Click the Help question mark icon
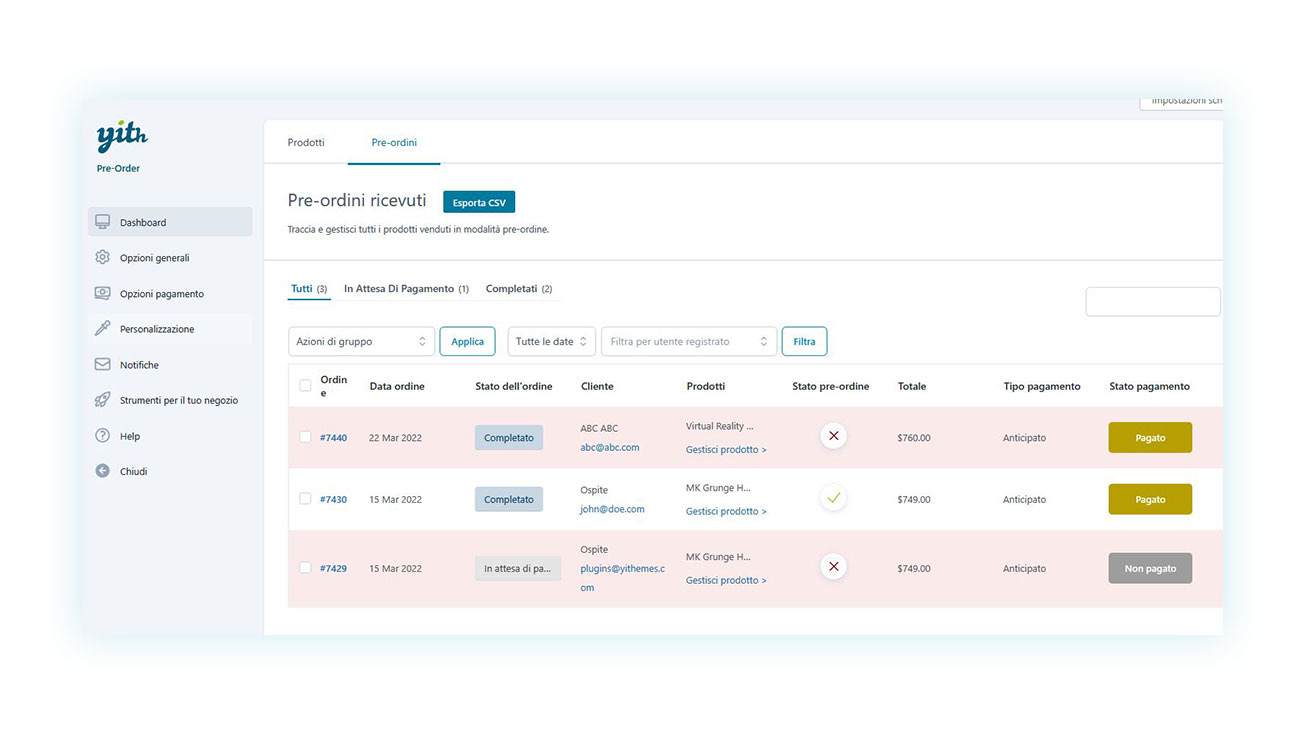This screenshot has height=731, width=1300. (x=102, y=436)
